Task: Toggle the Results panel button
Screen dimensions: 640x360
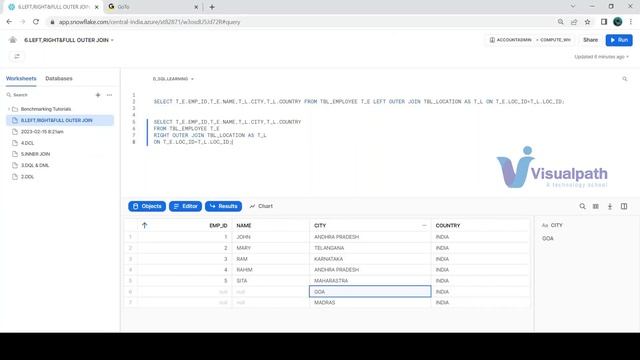Action: 223,206
